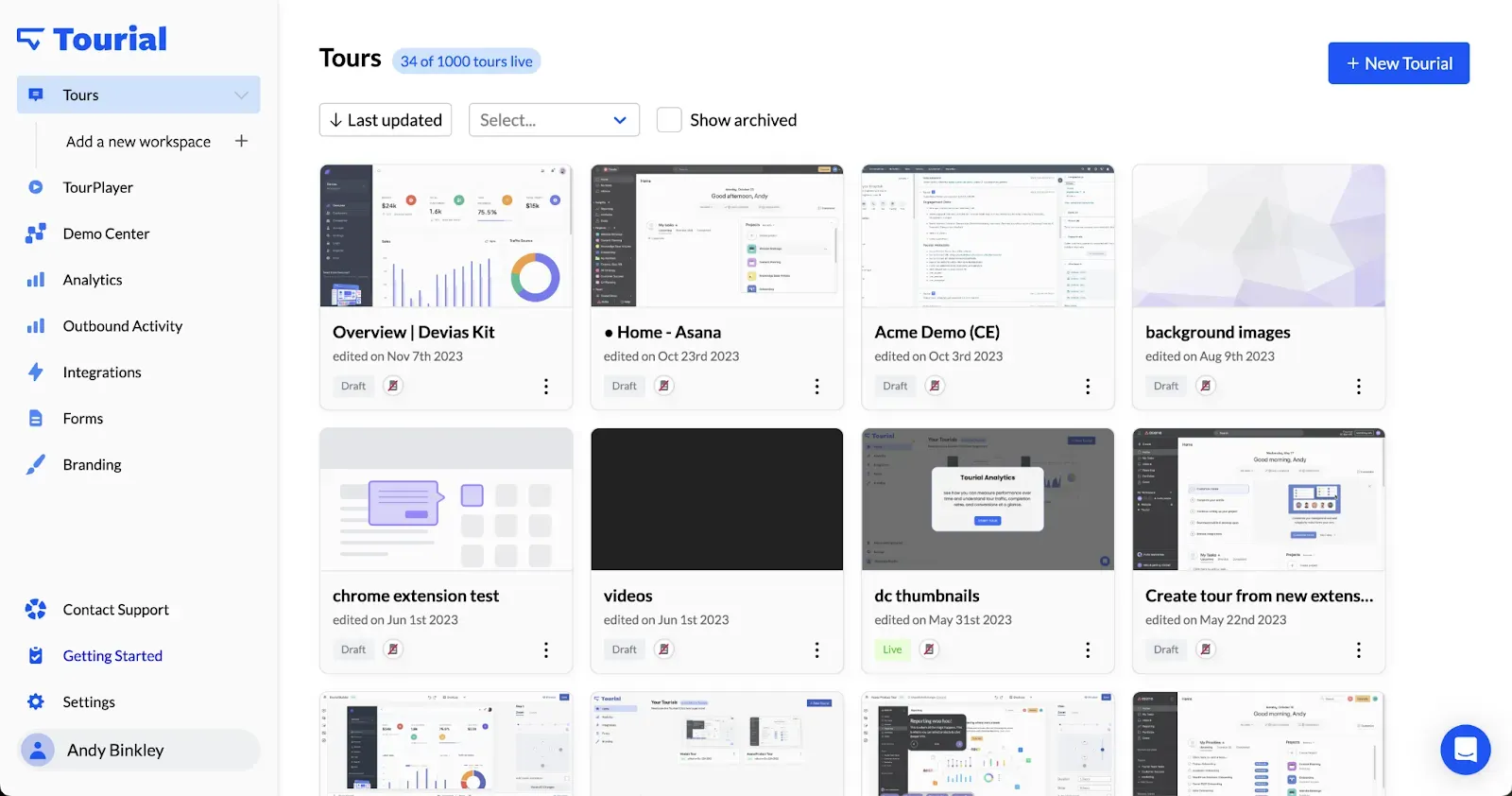The image size is (1512, 796).
Task: Open the videos tour black thumbnail
Action: click(x=717, y=499)
